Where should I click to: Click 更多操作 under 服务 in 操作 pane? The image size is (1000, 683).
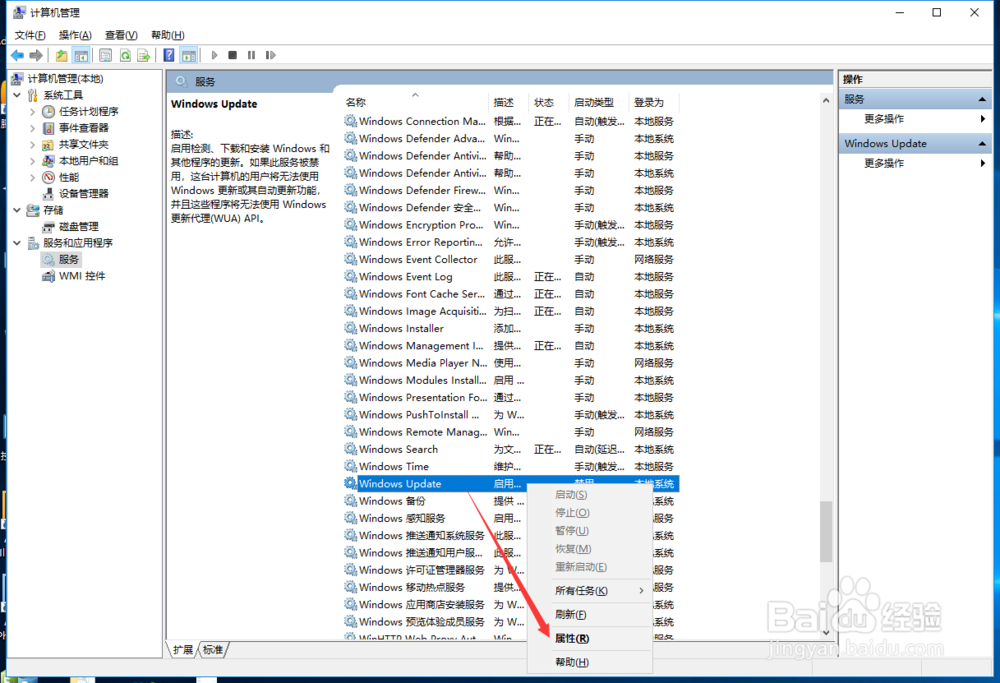point(884,119)
